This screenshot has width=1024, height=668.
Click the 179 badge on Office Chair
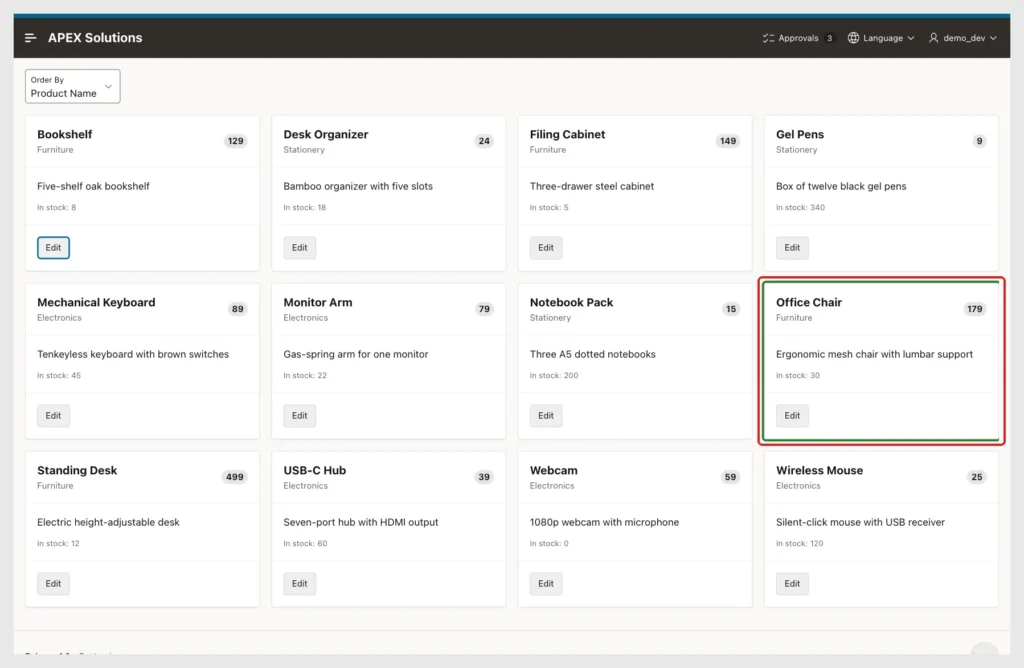tap(974, 309)
